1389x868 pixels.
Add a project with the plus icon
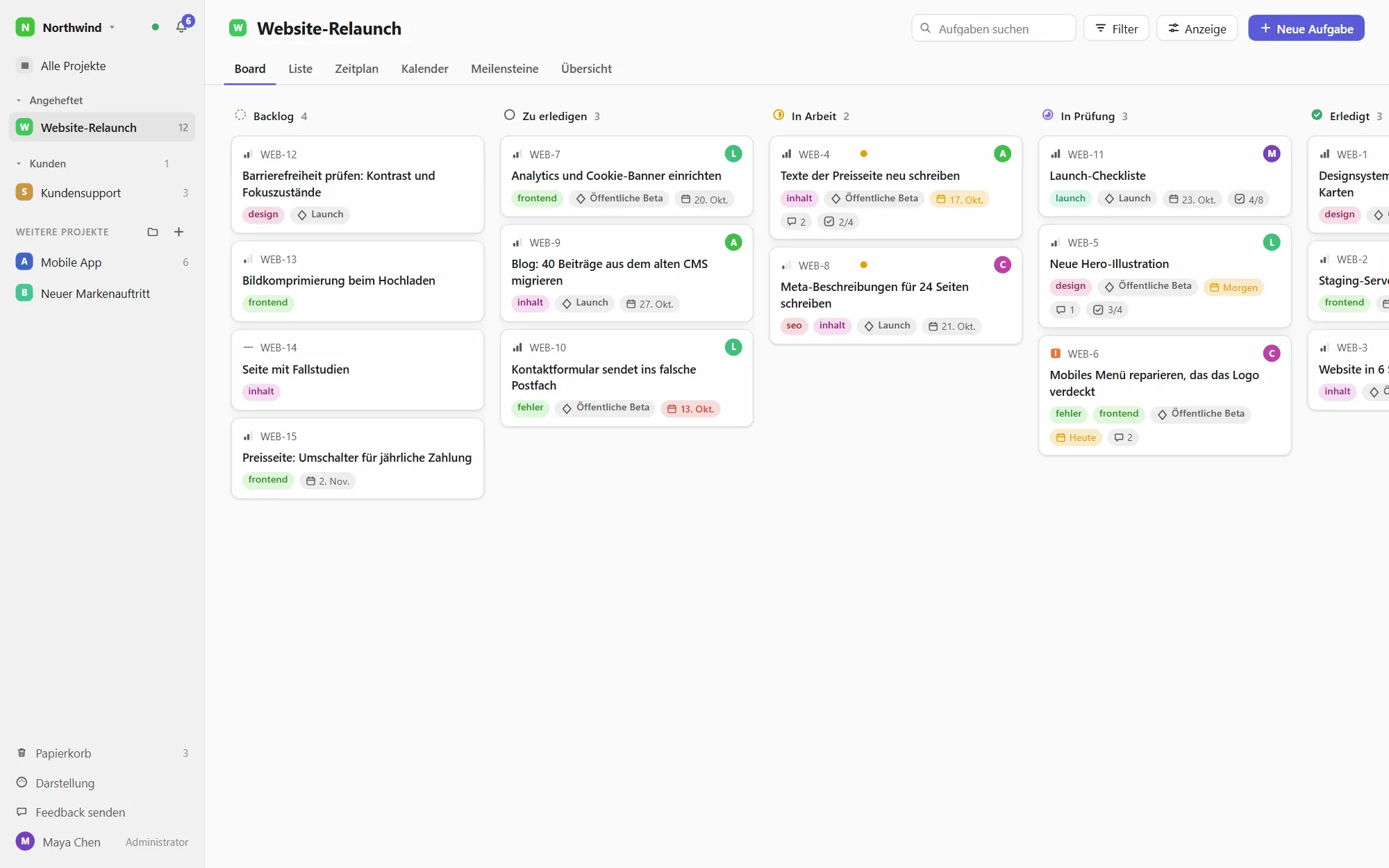[x=178, y=232]
